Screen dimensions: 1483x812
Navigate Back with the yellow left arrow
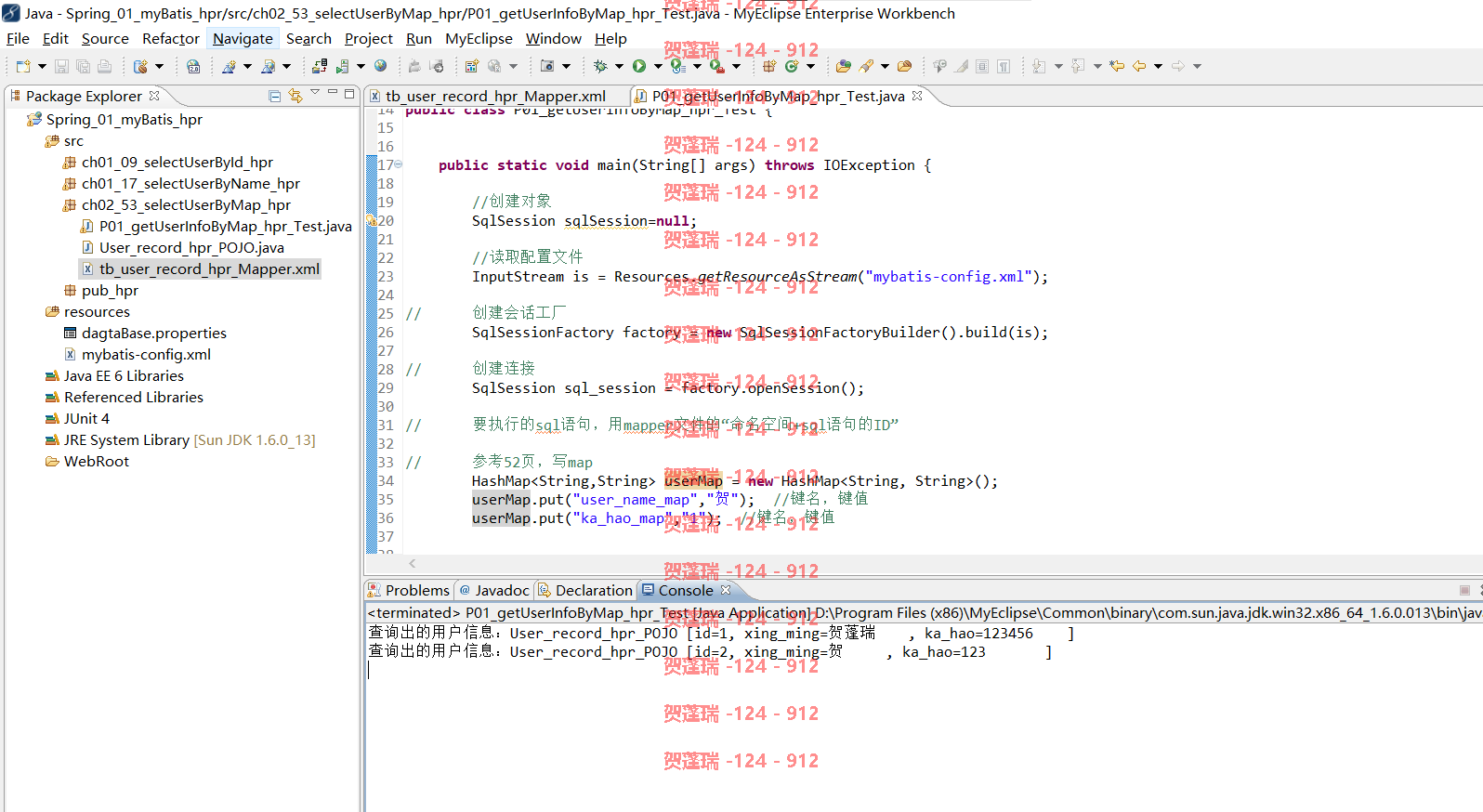point(1139,66)
